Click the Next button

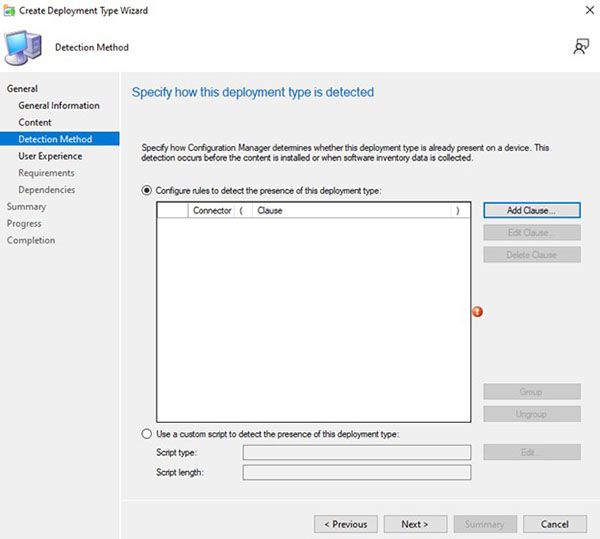pos(415,524)
